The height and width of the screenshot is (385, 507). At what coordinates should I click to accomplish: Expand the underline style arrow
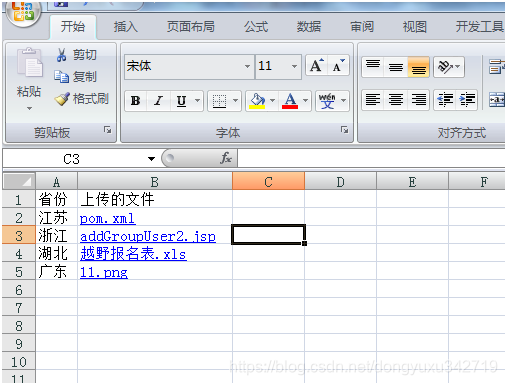tap(197, 101)
